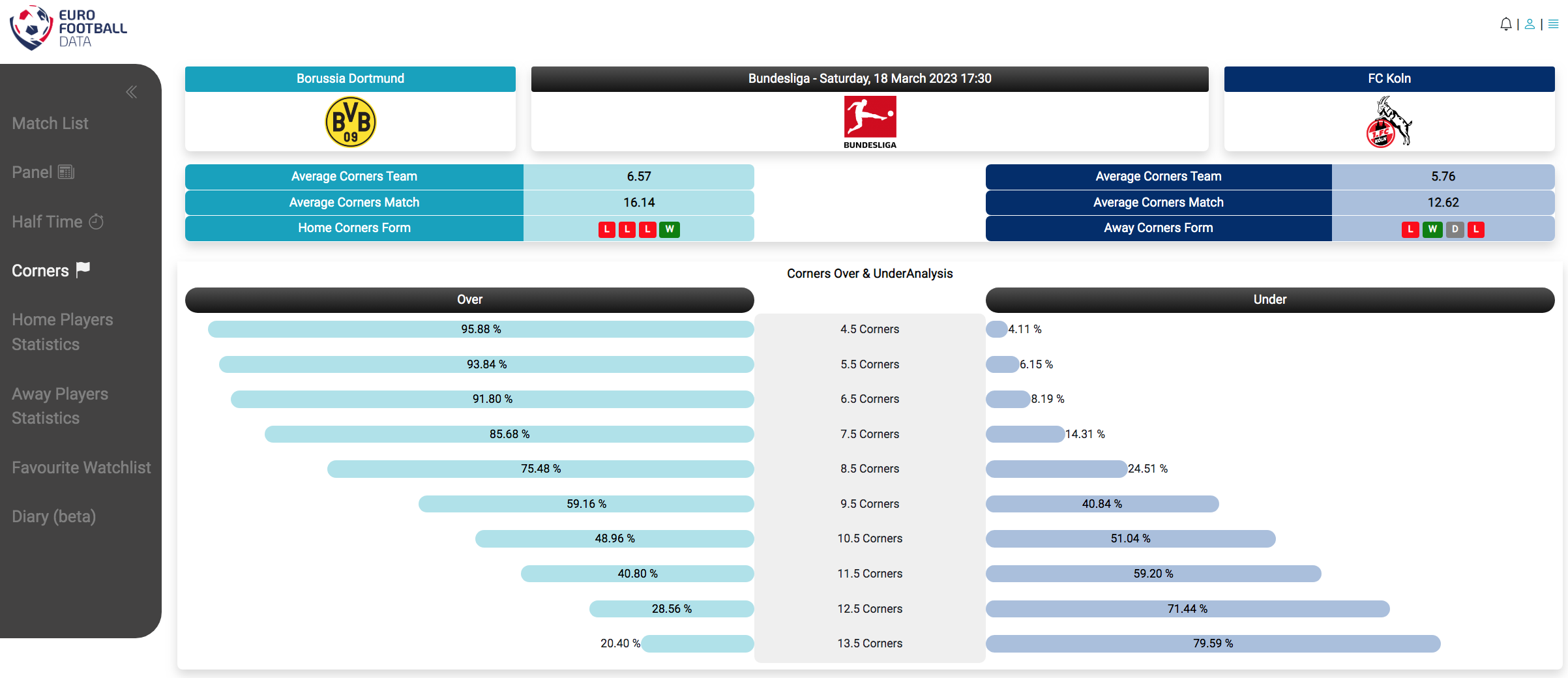The height and width of the screenshot is (678, 1568).
Task: Click FC Koln team header
Action: (1389, 78)
